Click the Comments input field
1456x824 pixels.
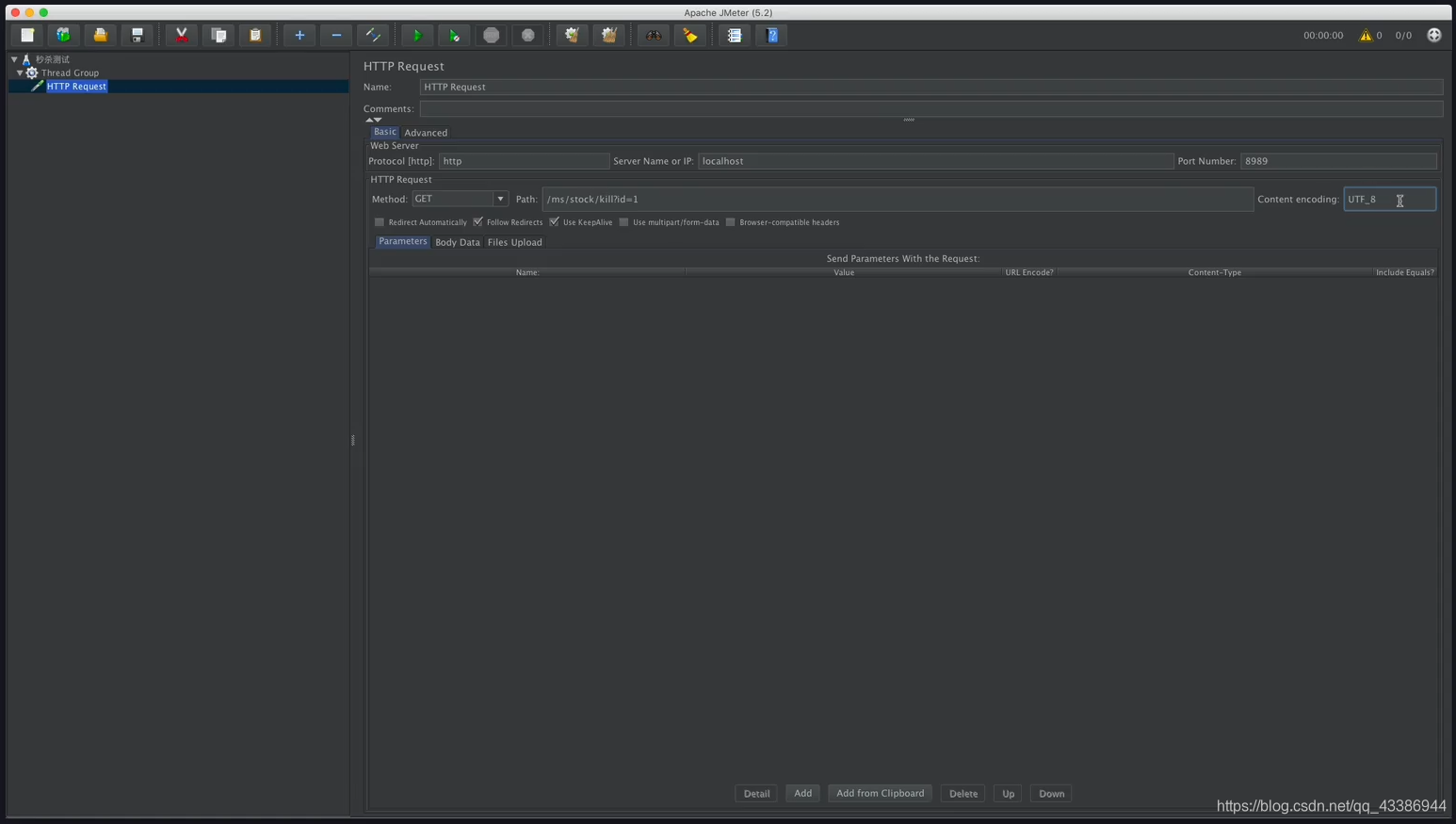930,108
